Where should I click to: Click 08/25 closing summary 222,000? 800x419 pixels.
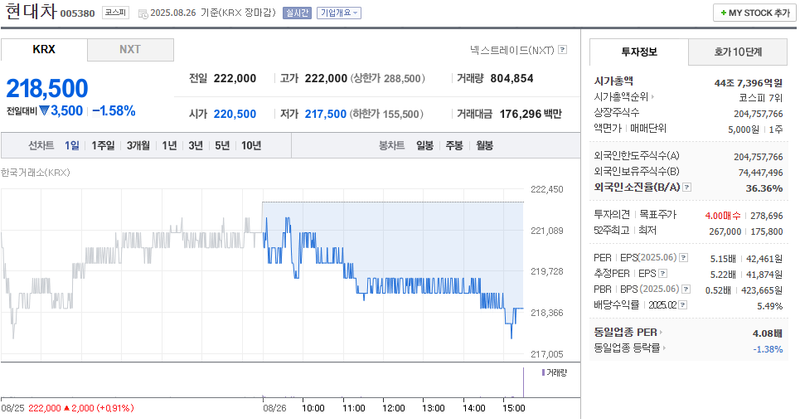click(44, 408)
